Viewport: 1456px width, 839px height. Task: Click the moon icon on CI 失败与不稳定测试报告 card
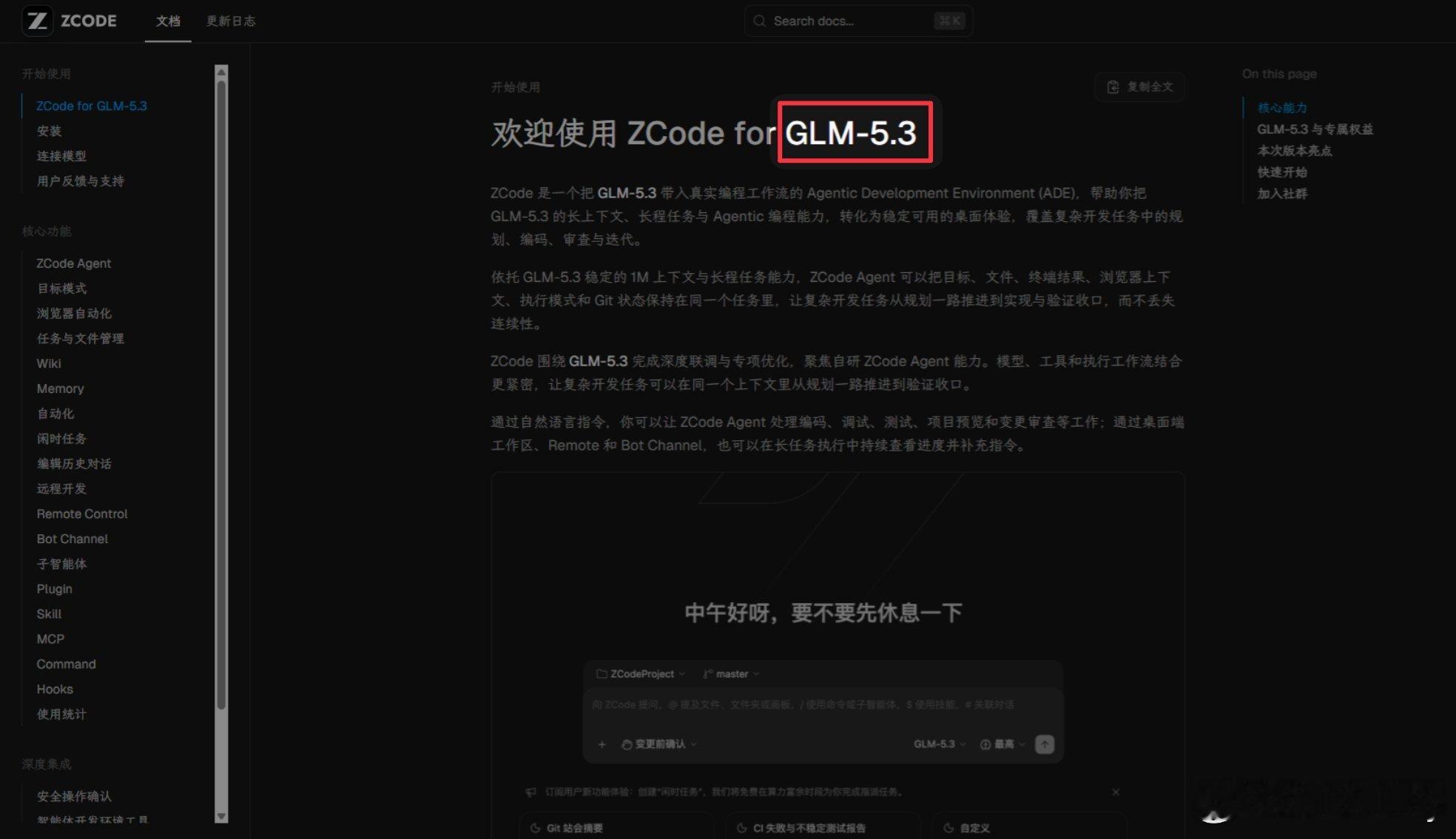(x=741, y=828)
